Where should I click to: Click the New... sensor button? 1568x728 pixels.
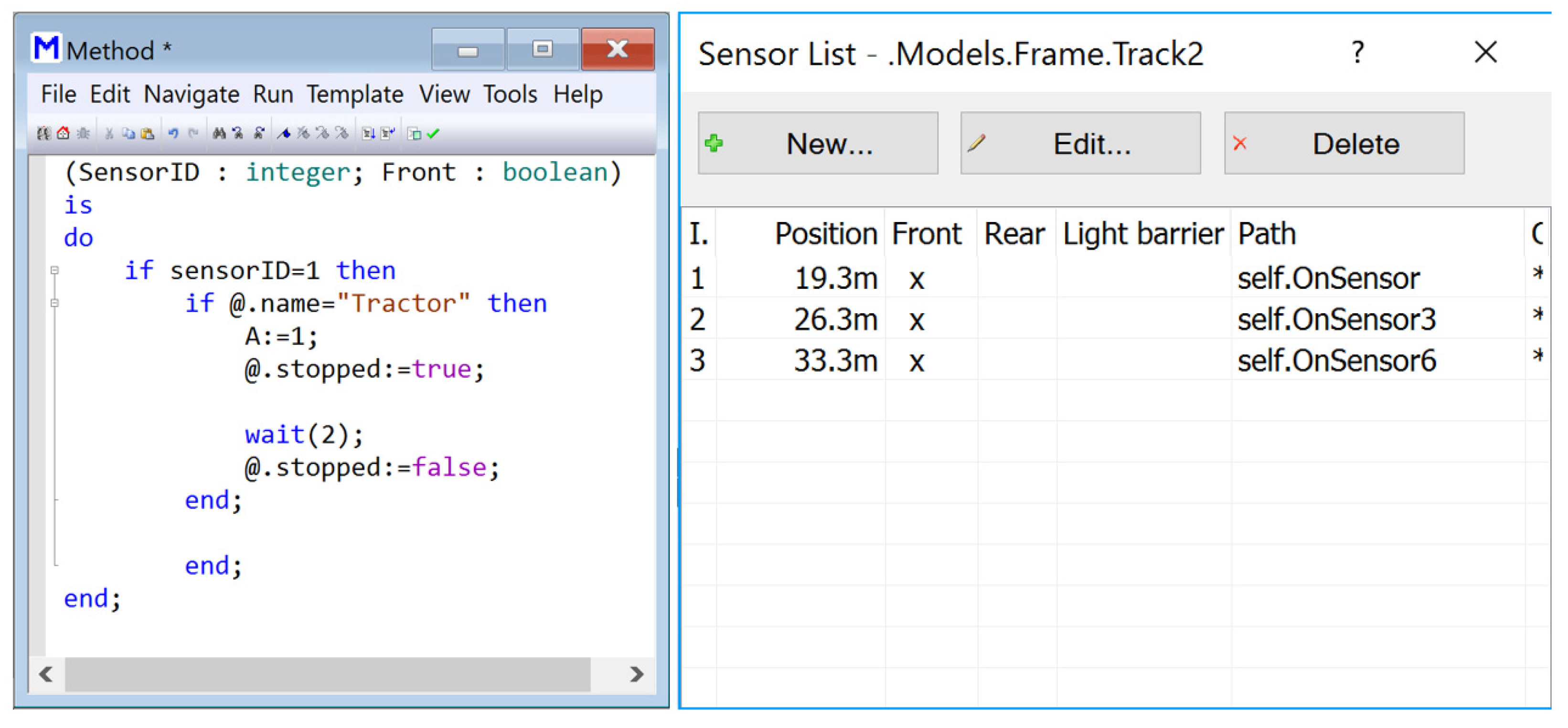tap(818, 144)
